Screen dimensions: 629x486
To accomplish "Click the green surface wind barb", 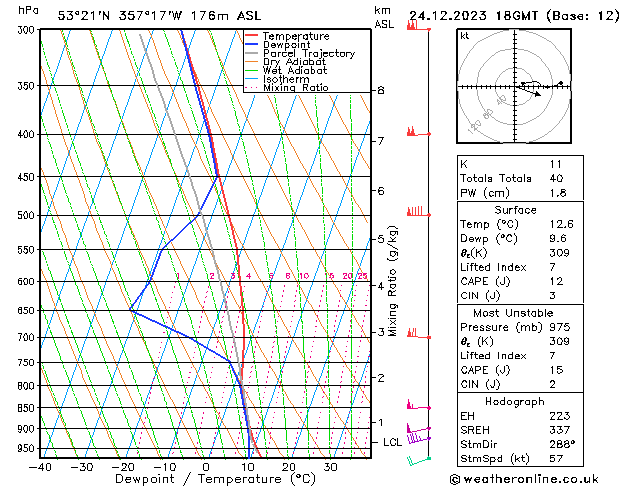I will pyautogui.click(x=419, y=461).
